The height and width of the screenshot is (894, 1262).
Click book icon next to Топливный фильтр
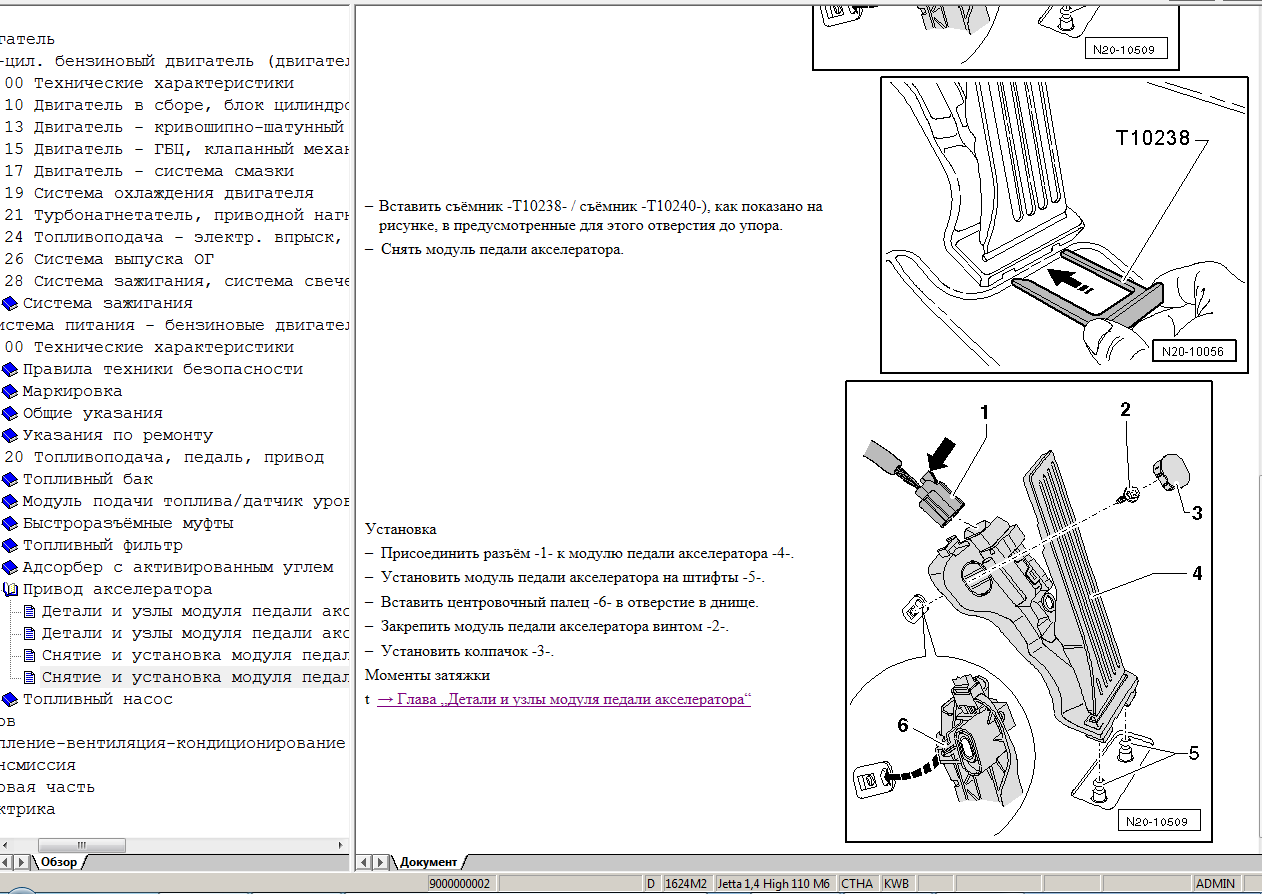click(x=10, y=545)
